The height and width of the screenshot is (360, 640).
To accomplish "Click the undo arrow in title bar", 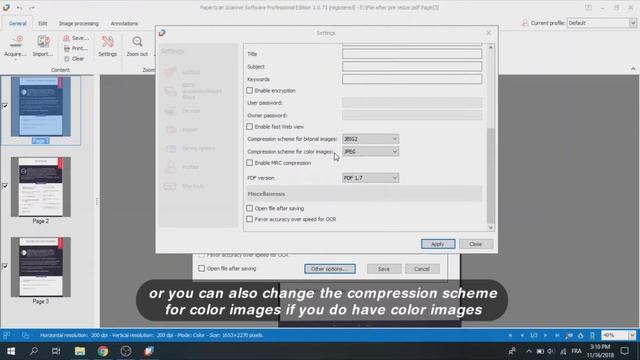I will (x=19, y=7).
